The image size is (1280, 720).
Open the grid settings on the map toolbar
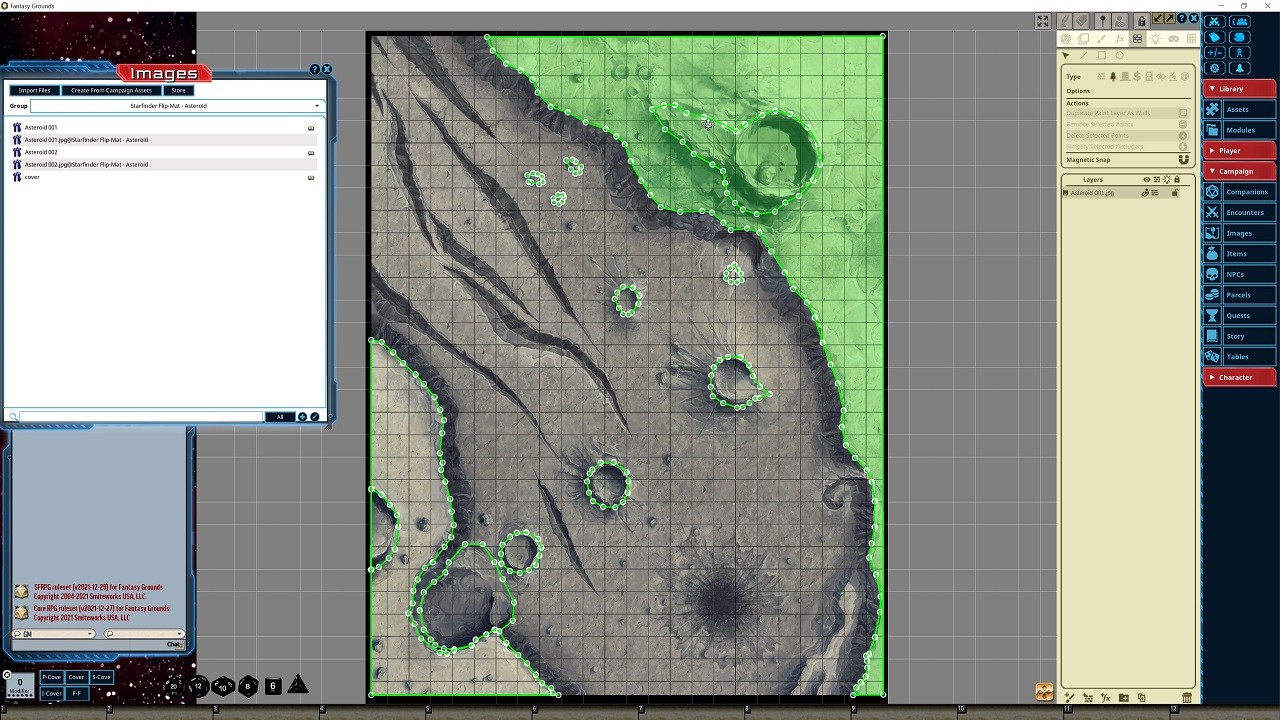click(1191, 38)
